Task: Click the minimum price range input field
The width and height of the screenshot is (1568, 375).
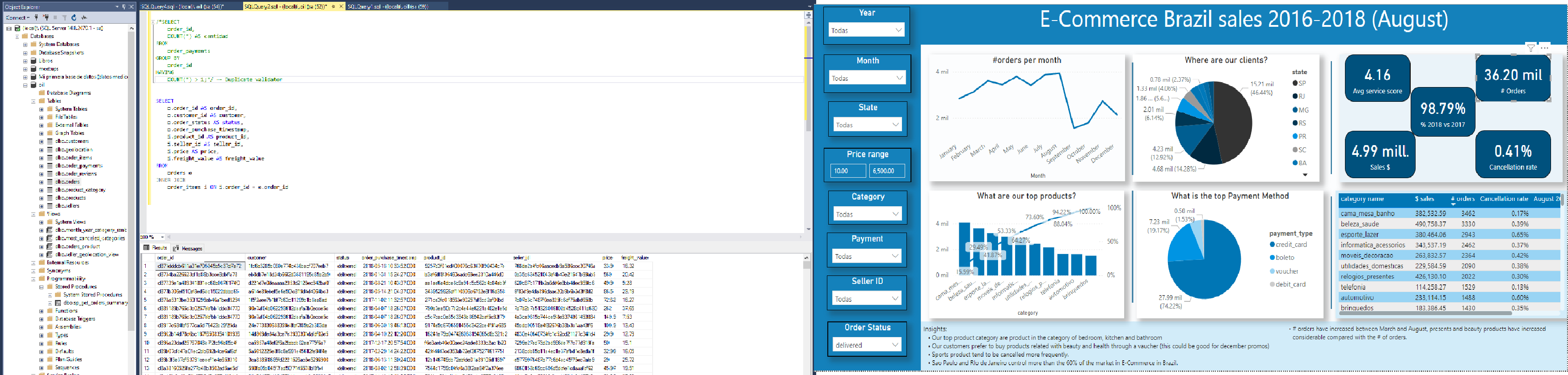Action: pyautogui.click(x=847, y=171)
